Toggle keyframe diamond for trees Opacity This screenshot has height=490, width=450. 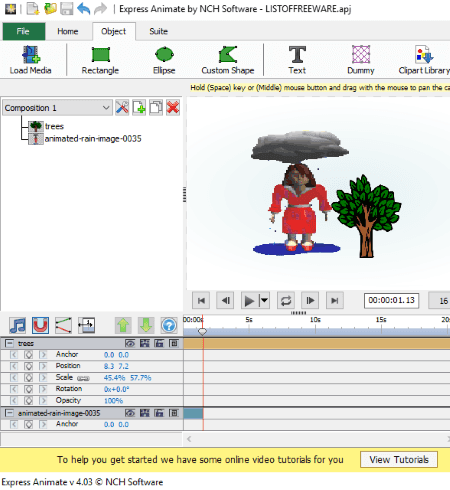(x=28, y=400)
